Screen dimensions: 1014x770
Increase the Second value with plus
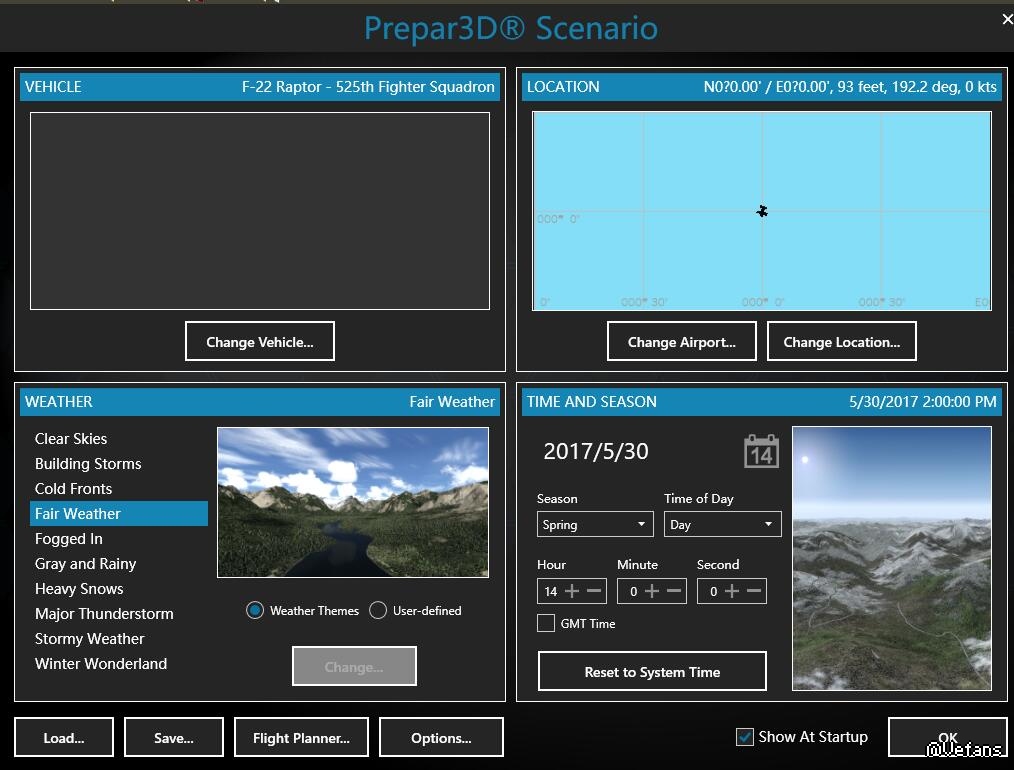732,591
